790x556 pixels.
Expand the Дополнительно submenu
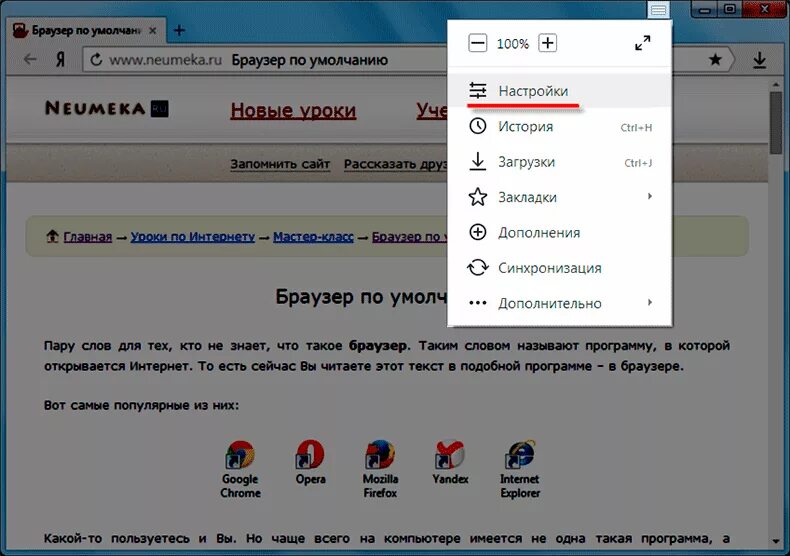click(559, 303)
